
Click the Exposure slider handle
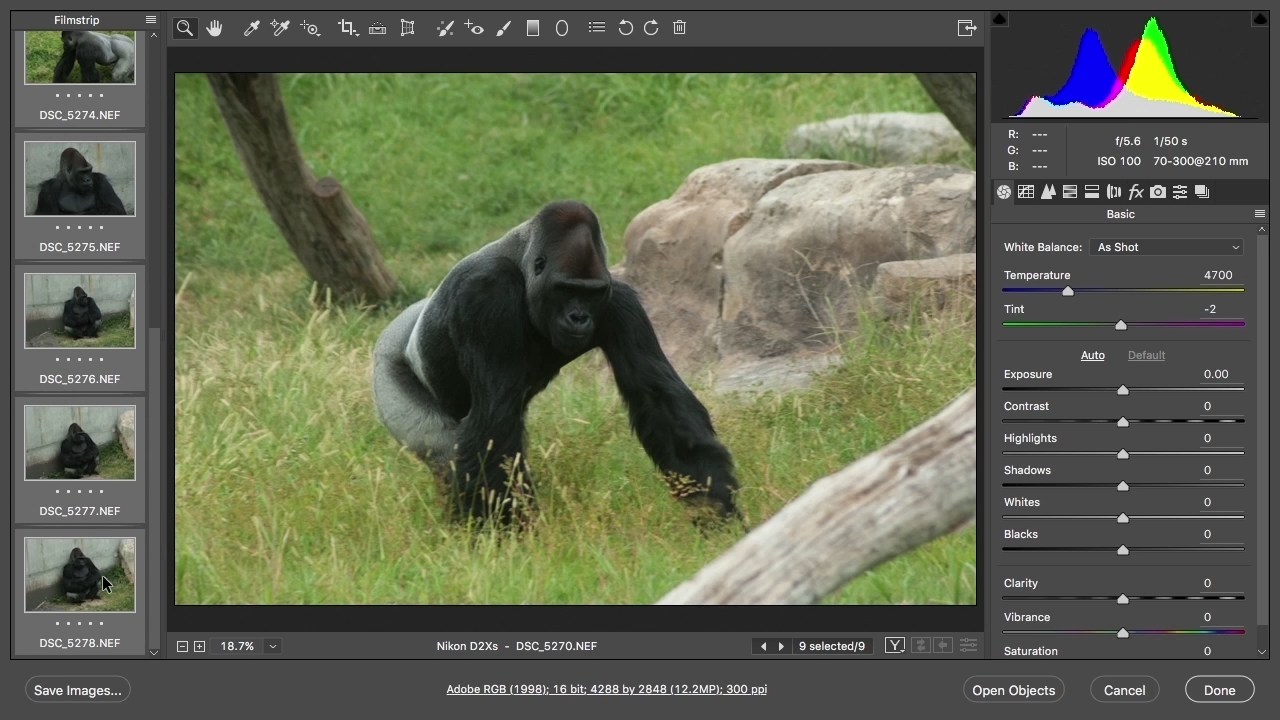pos(1122,390)
